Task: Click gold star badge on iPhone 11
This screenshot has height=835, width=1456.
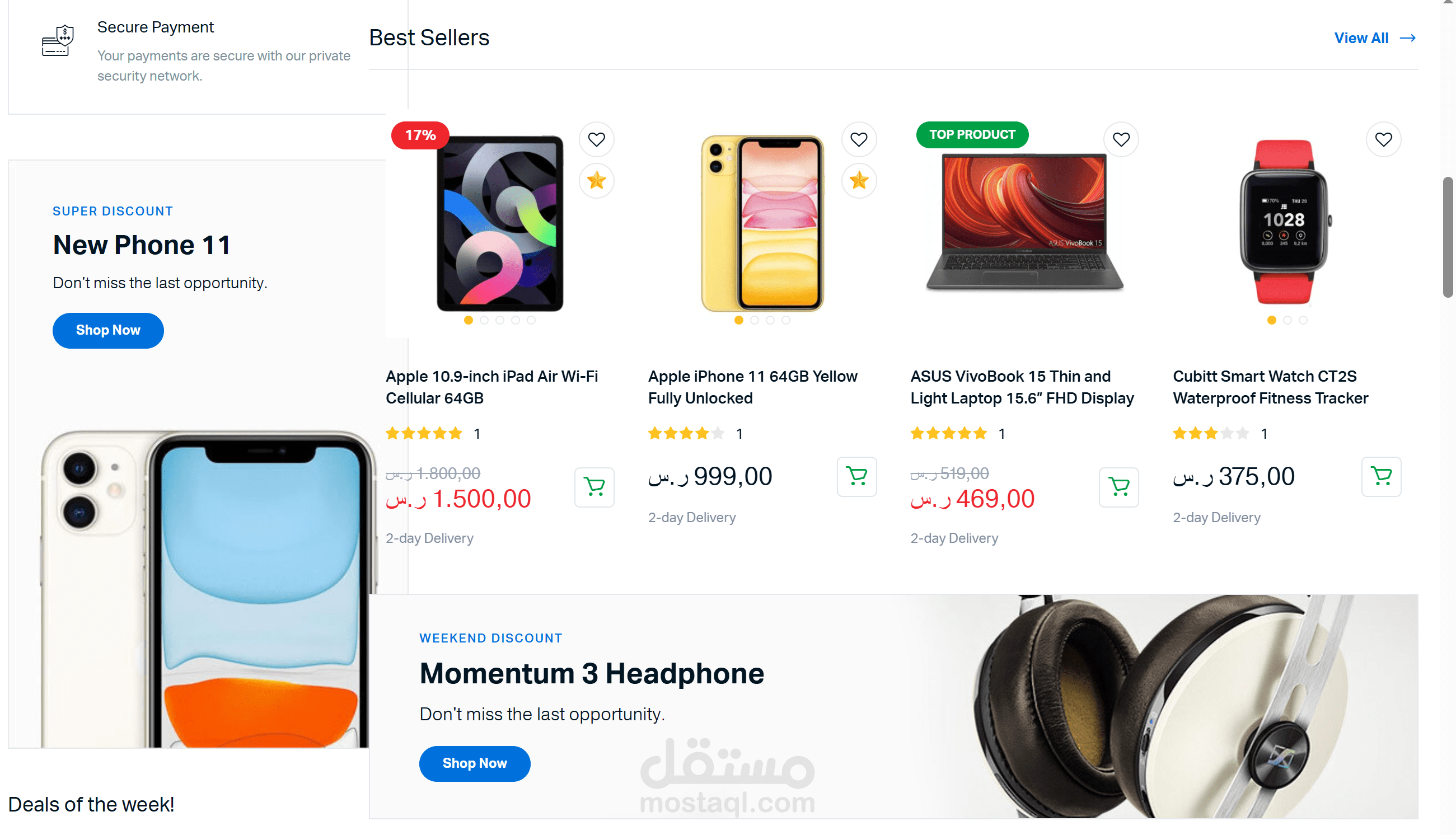Action: (859, 181)
